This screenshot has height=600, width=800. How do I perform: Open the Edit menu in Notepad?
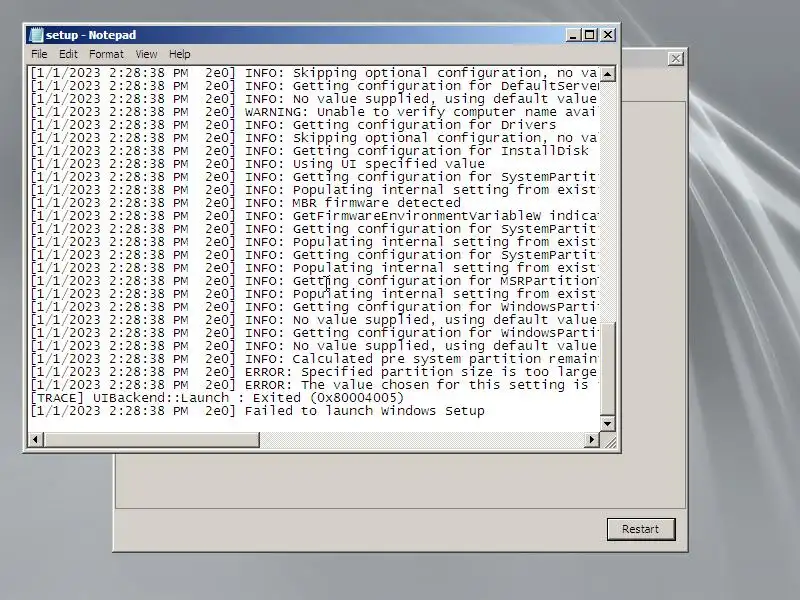[68, 54]
